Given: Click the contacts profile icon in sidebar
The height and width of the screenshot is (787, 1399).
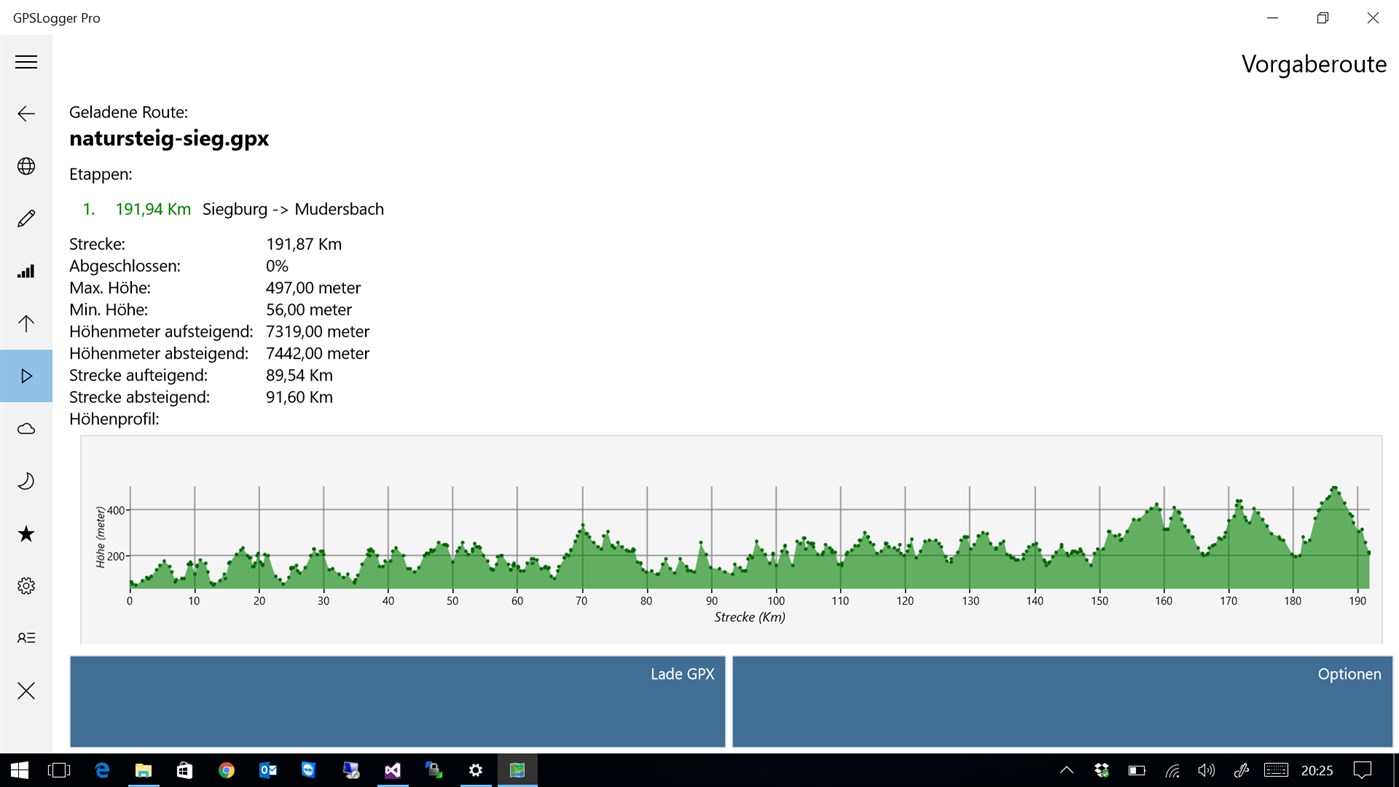Looking at the screenshot, I should (x=26, y=638).
